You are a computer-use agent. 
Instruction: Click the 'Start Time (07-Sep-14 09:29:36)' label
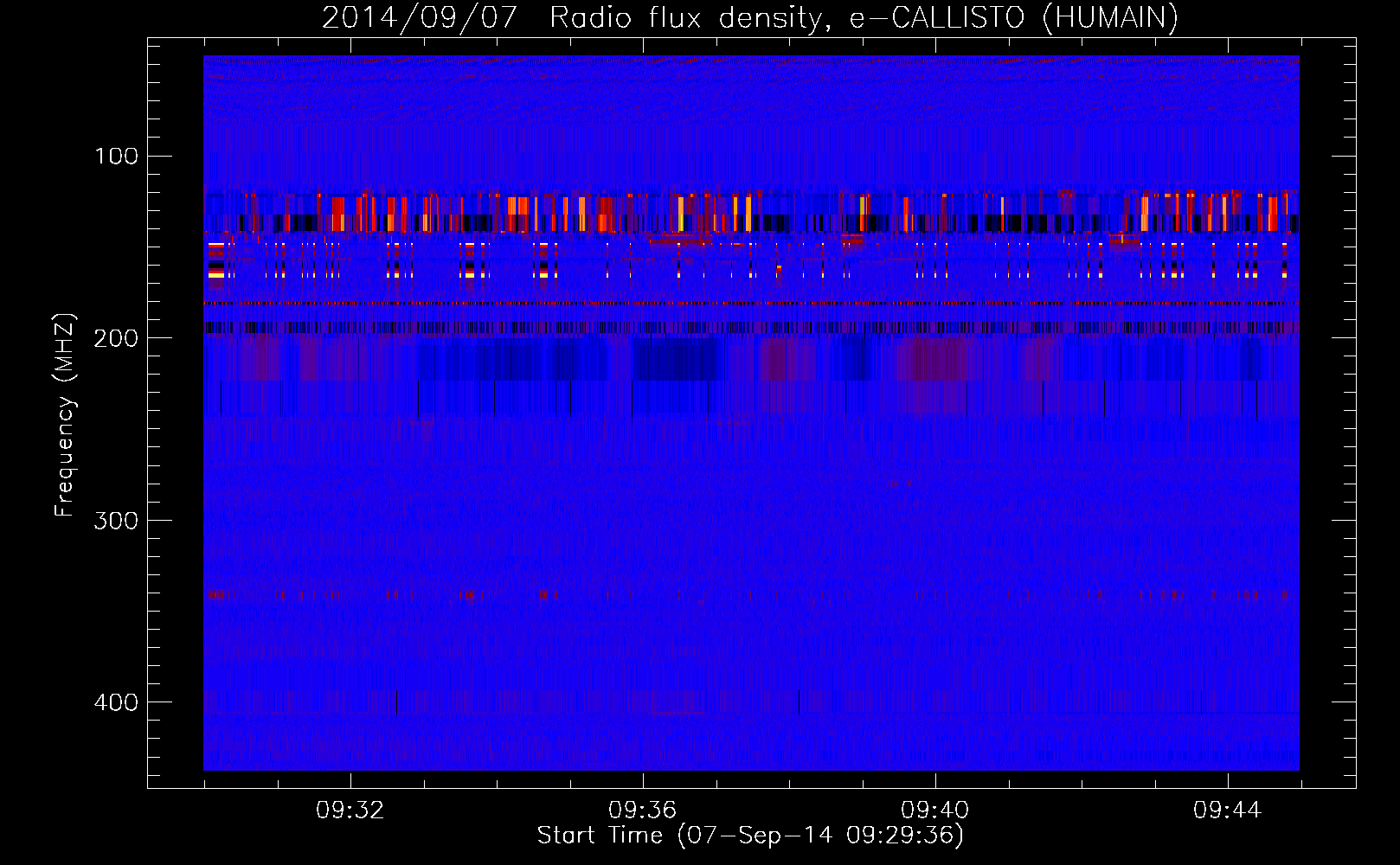750,836
